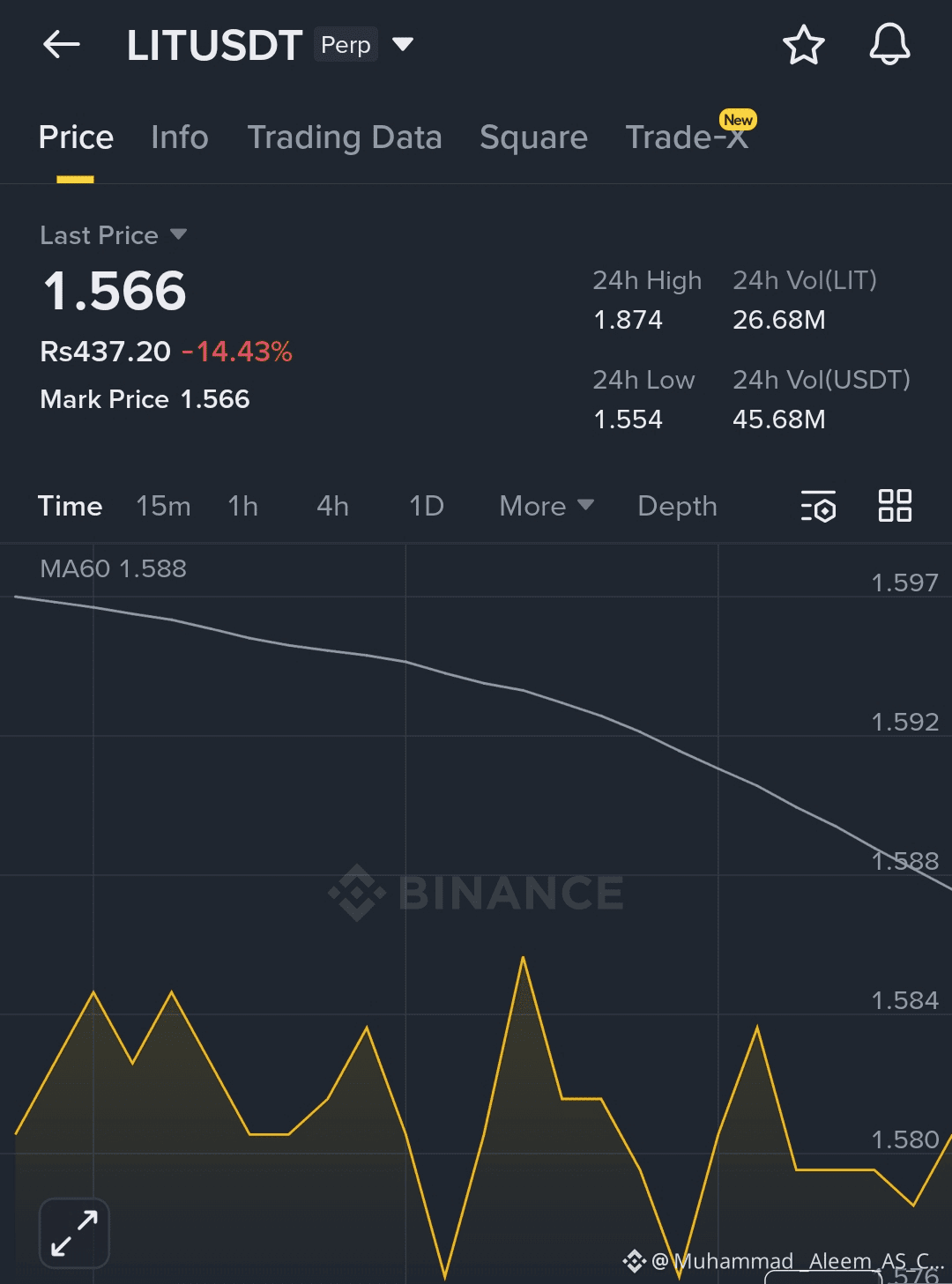Viewport: 952px width, 1284px height.
Task: Expand the Last Price type dropdown
Action: 178,234
